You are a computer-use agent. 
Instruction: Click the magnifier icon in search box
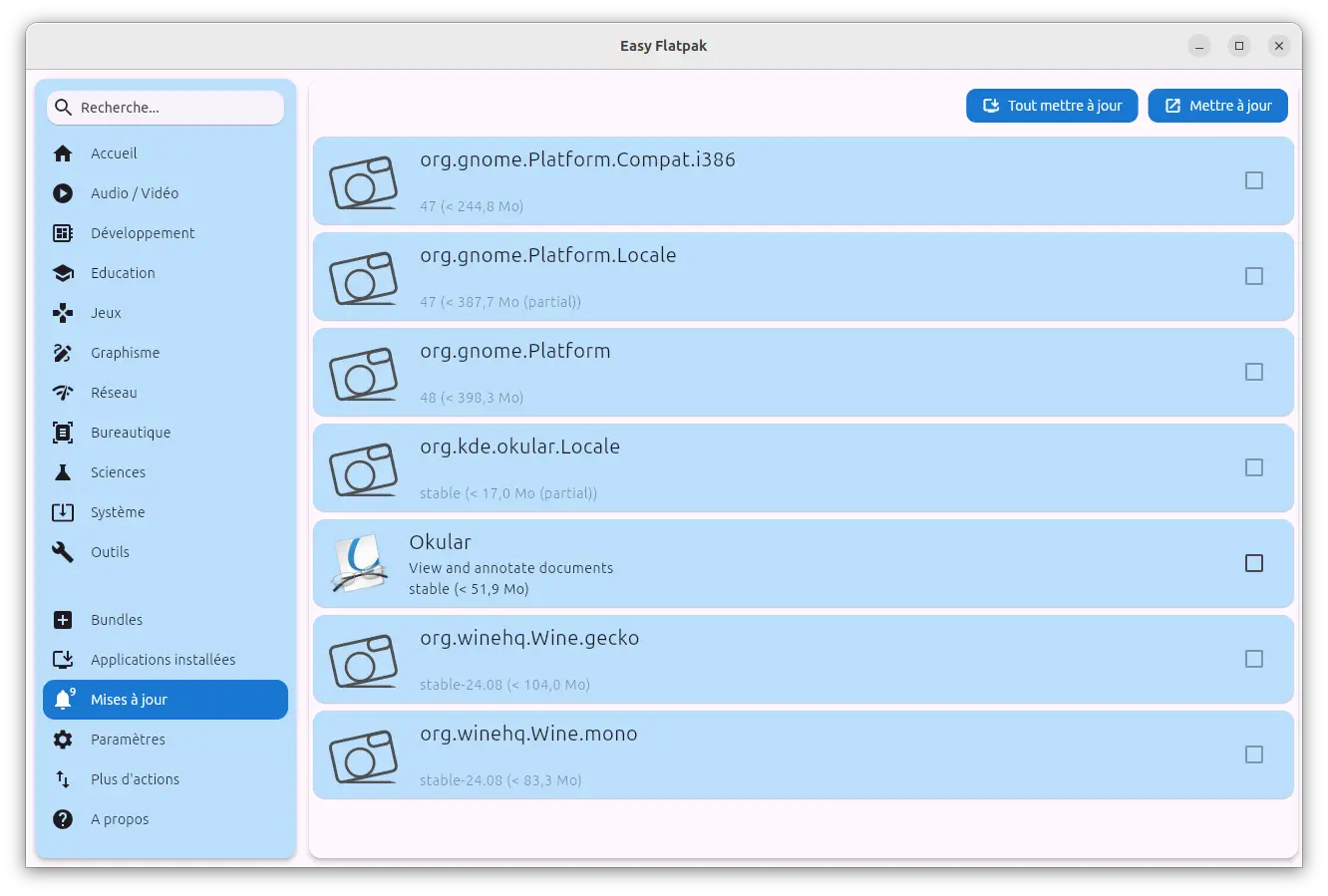63,108
